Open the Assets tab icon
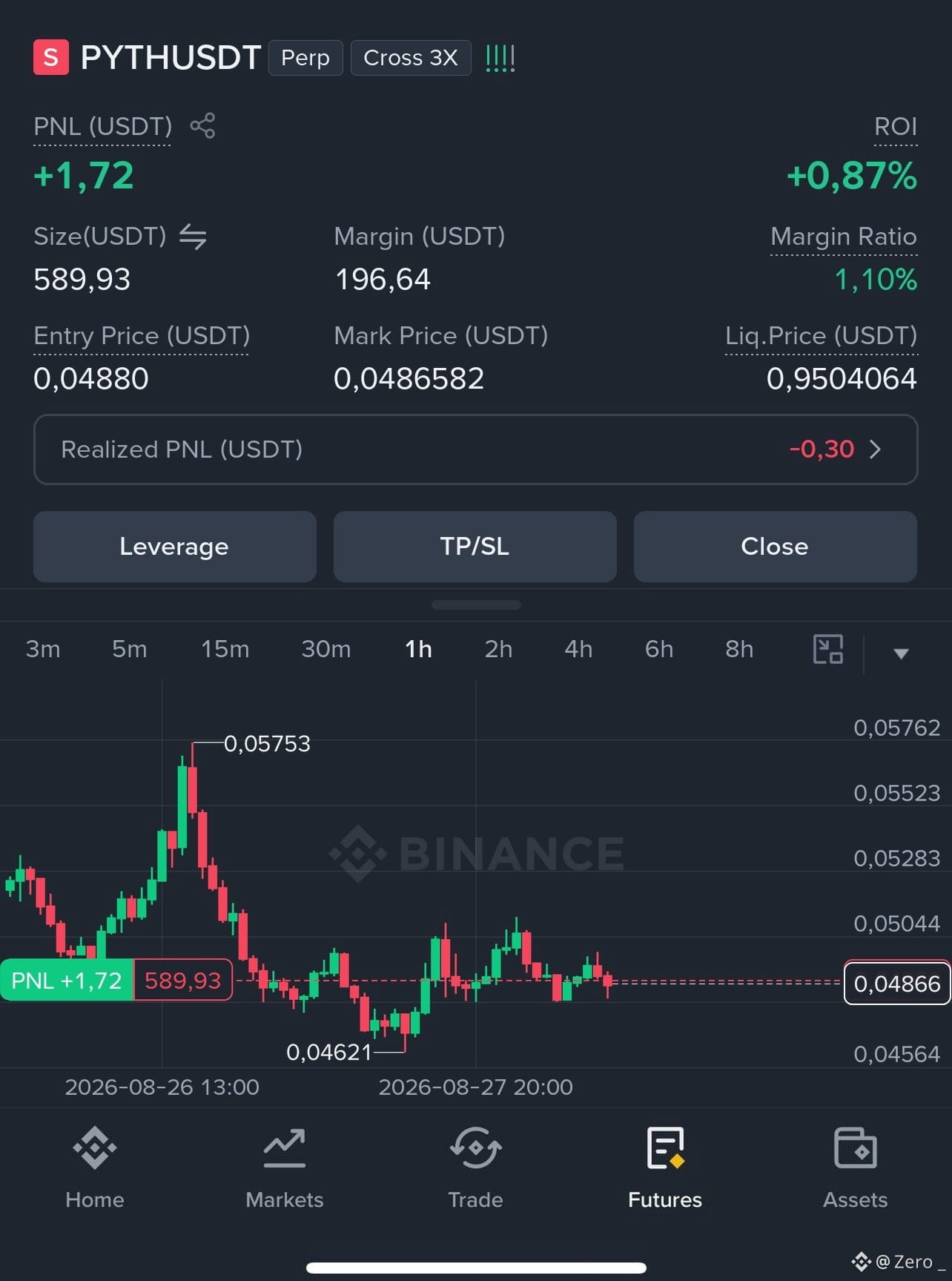952x1281 pixels. coord(856,1147)
